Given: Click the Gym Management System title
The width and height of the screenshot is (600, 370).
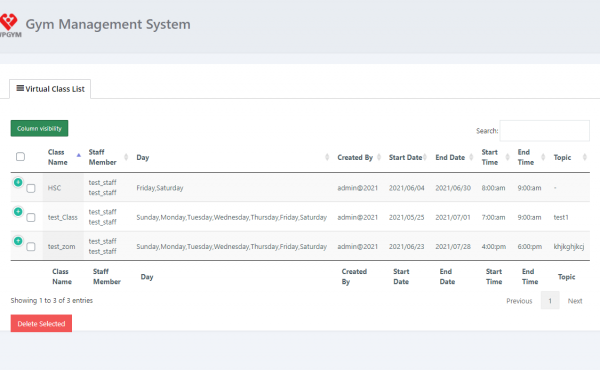Looking at the screenshot, I should click(108, 24).
